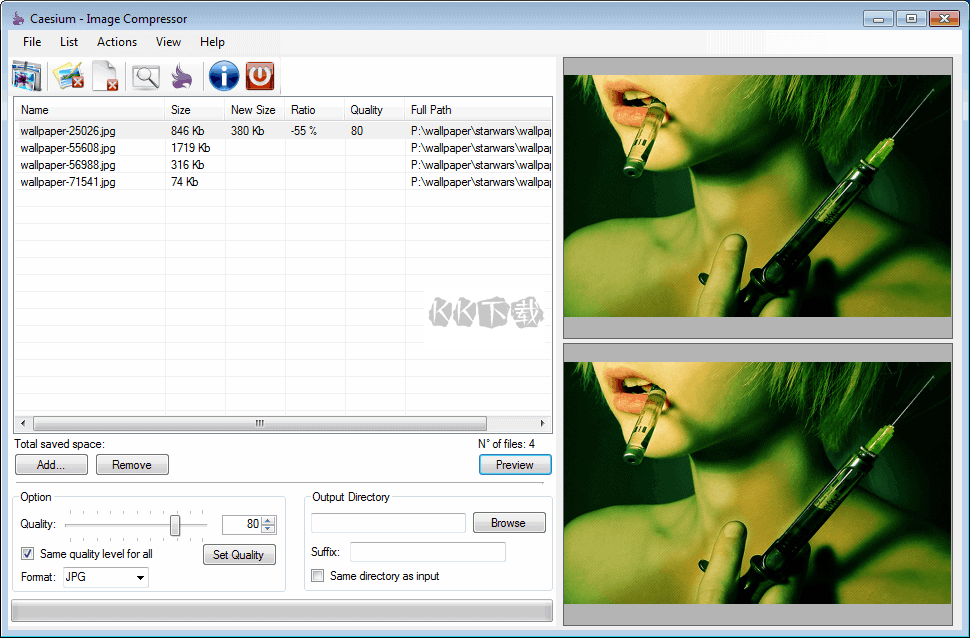Click the New Size column header
Image resolution: width=970 pixels, height=638 pixels.
pos(255,110)
